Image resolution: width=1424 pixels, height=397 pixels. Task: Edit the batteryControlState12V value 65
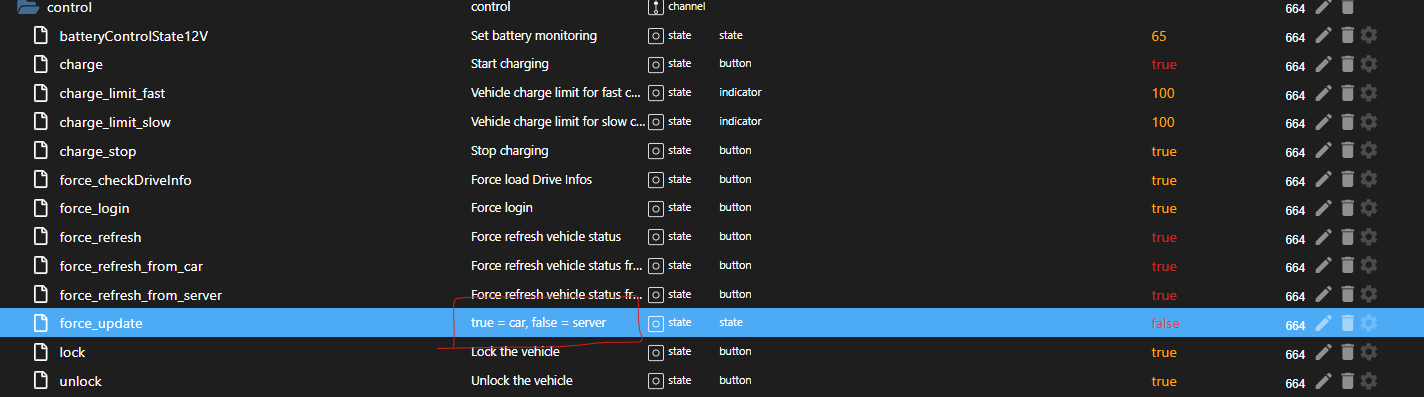pos(1159,36)
